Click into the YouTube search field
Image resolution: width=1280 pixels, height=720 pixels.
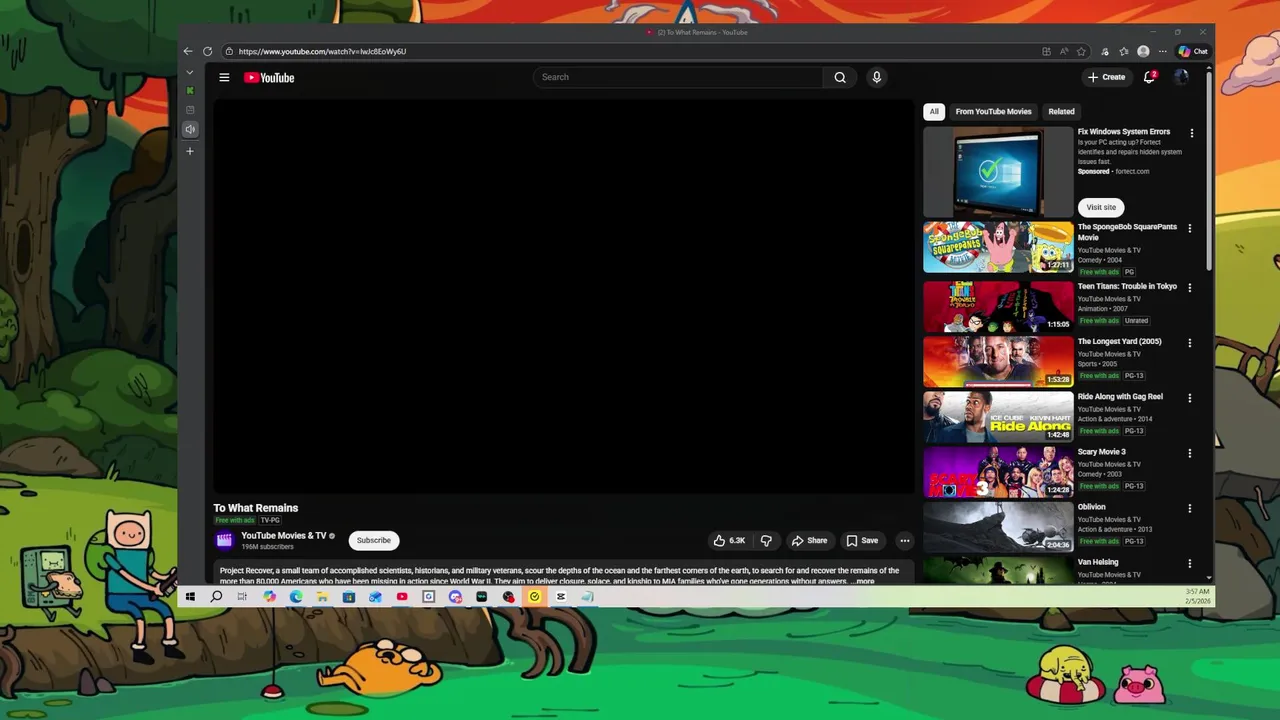(x=680, y=77)
